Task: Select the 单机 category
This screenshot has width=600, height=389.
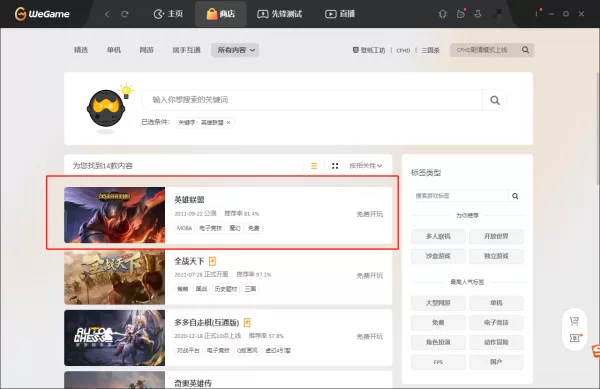Action: (114, 50)
